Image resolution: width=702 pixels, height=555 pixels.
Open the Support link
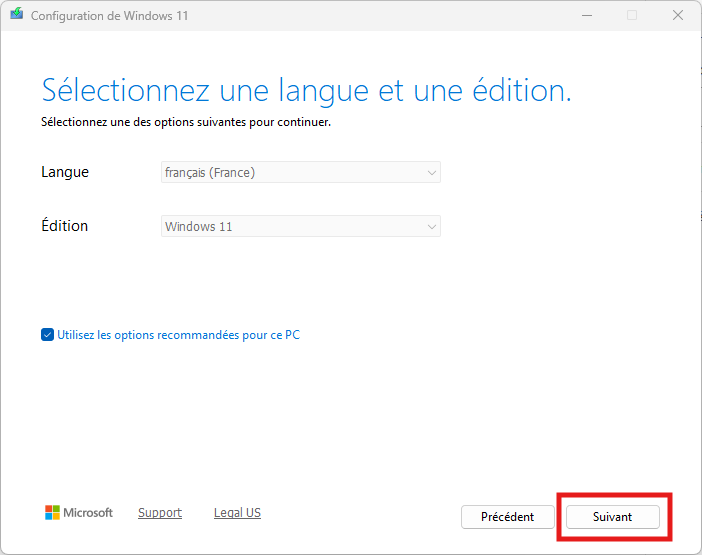pyautogui.click(x=160, y=513)
